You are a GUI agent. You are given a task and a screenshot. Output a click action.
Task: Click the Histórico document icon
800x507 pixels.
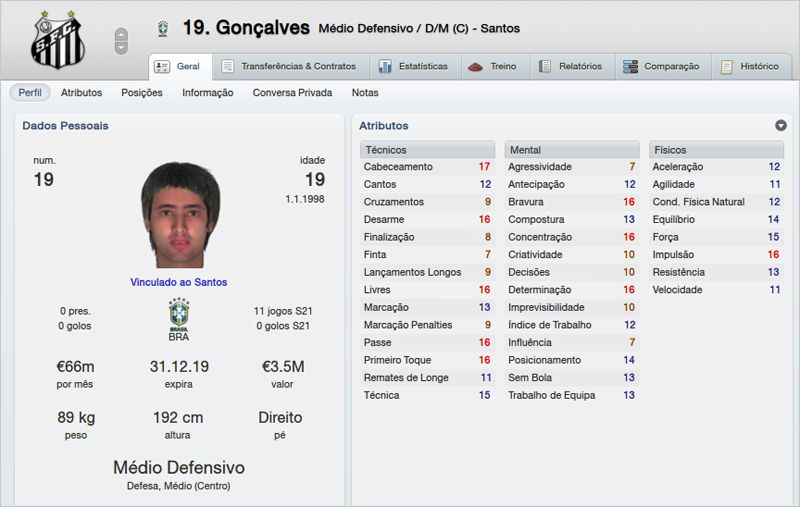pos(726,67)
